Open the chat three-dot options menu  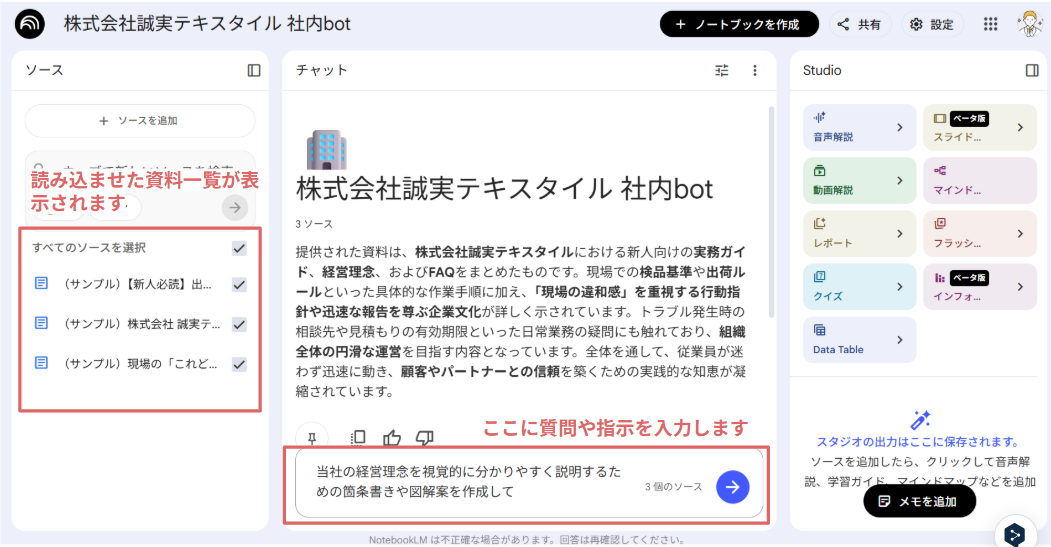tap(755, 70)
